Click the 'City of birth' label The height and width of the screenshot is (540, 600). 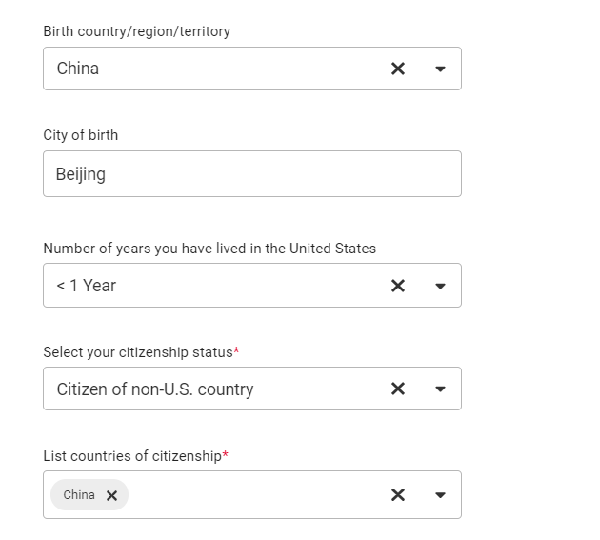81,135
